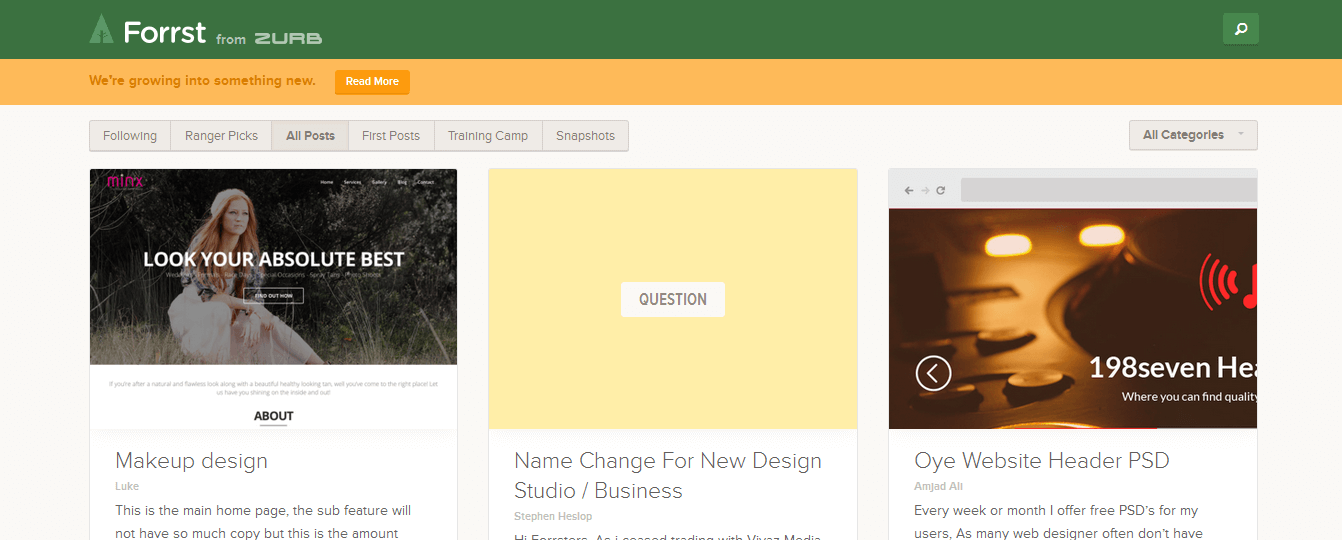
Task: Switch to the Ranger Picks tab
Action: click(x=221, y=136)
